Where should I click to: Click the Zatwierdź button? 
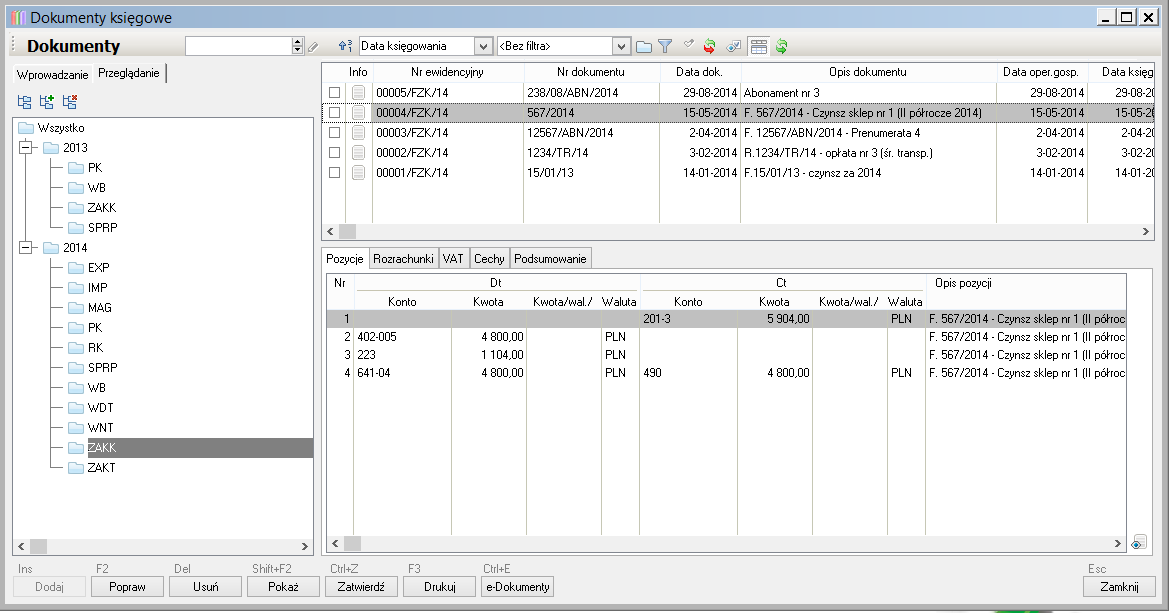[361, 587]
